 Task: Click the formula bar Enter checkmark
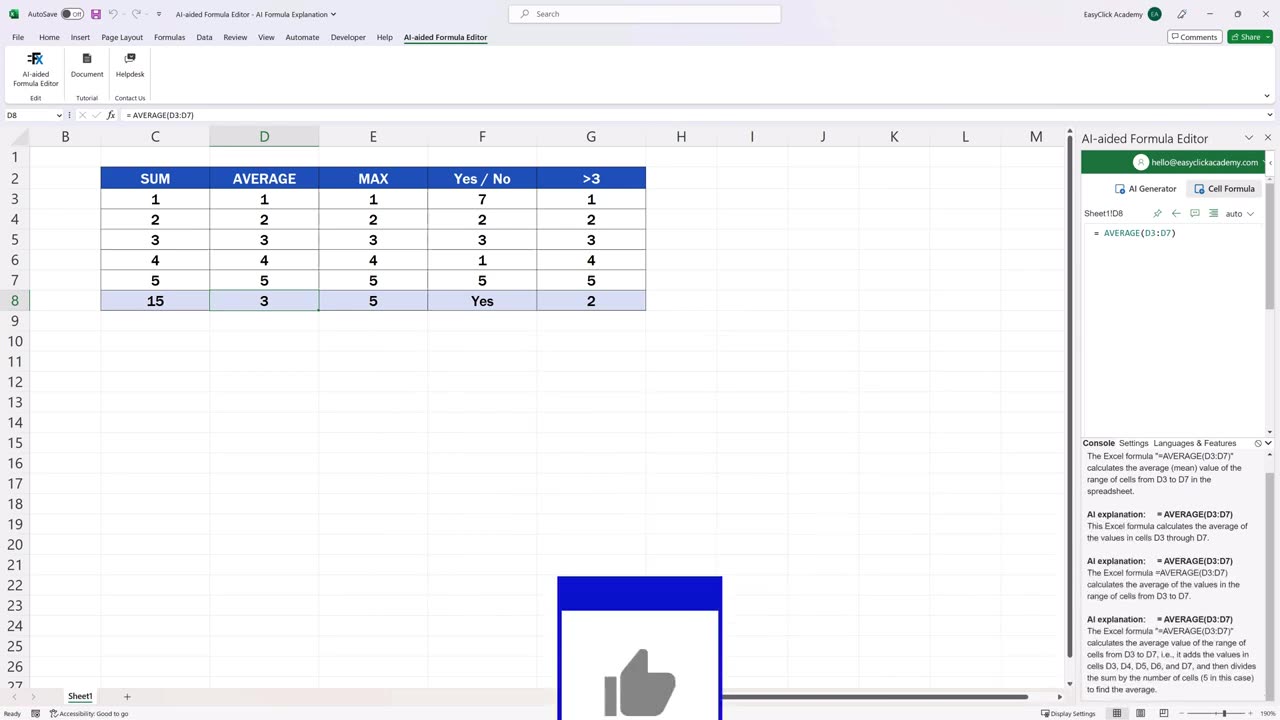pos(95,115)
